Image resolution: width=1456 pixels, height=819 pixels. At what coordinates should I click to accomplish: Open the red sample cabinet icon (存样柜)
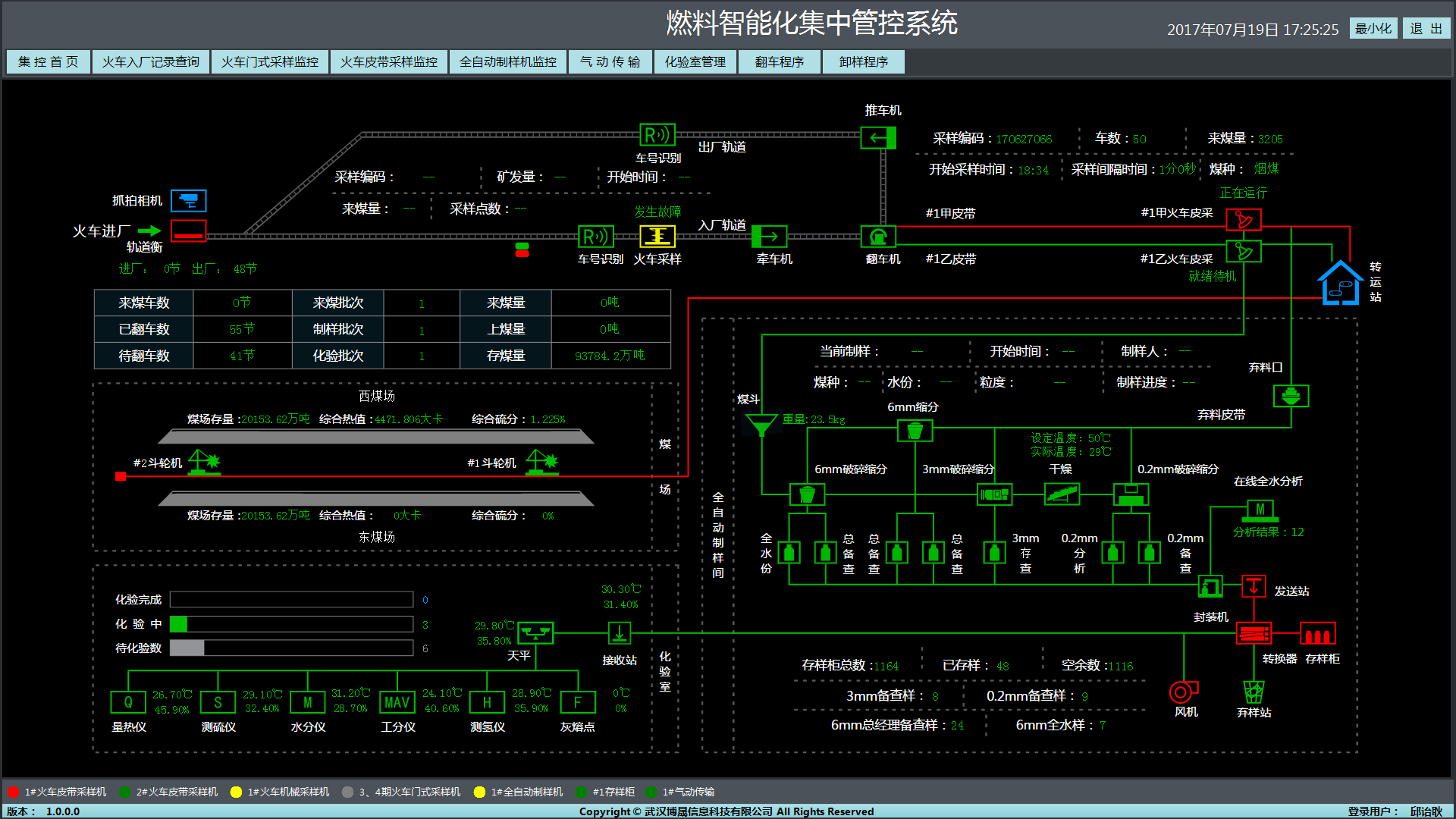1317,633
